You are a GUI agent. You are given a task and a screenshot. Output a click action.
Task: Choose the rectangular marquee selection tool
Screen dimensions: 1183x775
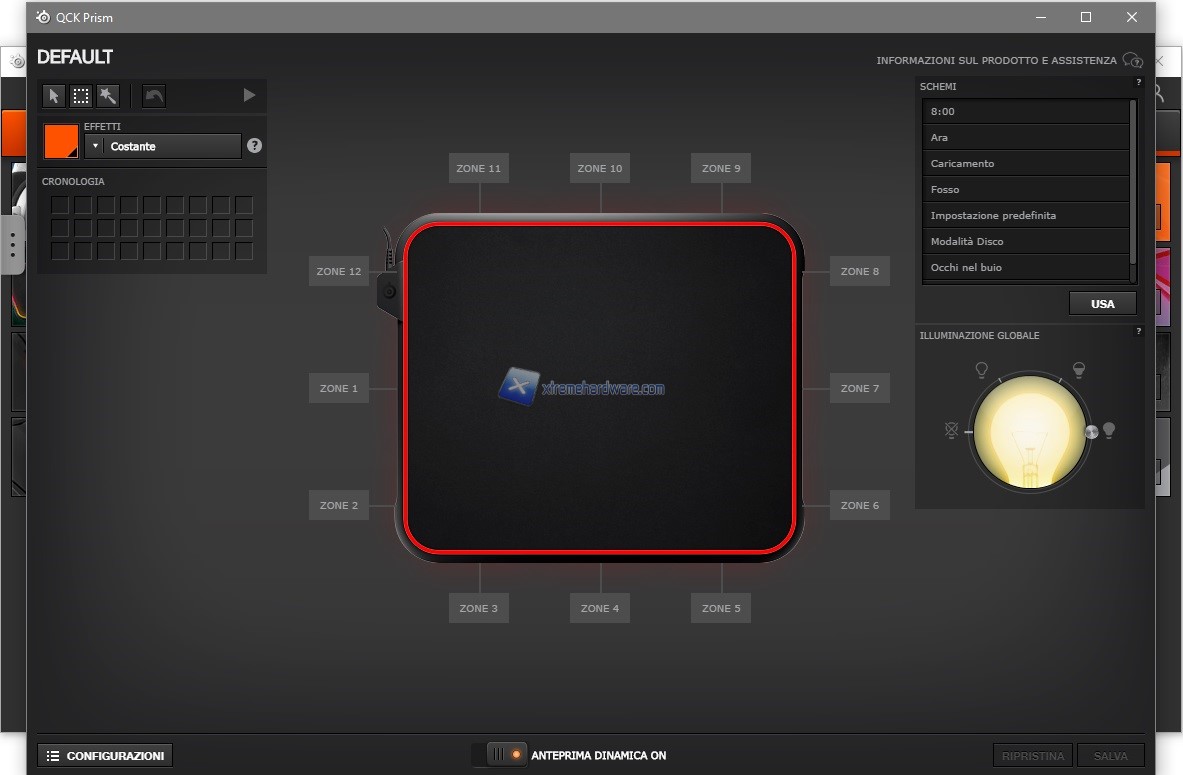click(81, 96)
